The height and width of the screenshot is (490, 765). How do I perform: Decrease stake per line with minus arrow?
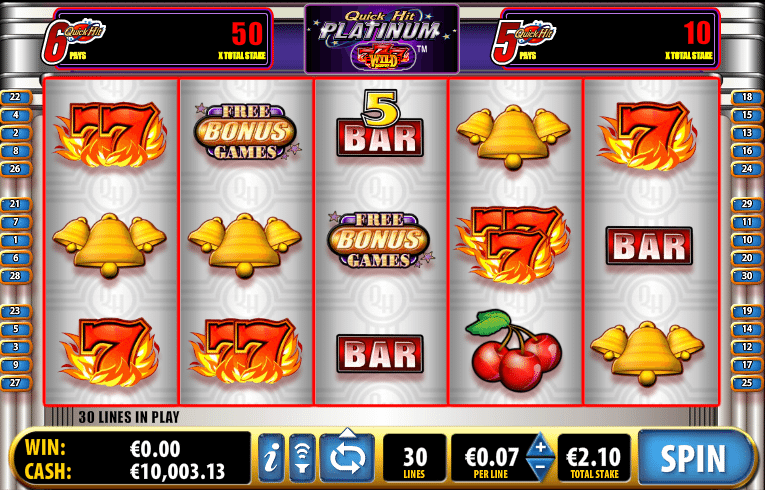(540, 470)
